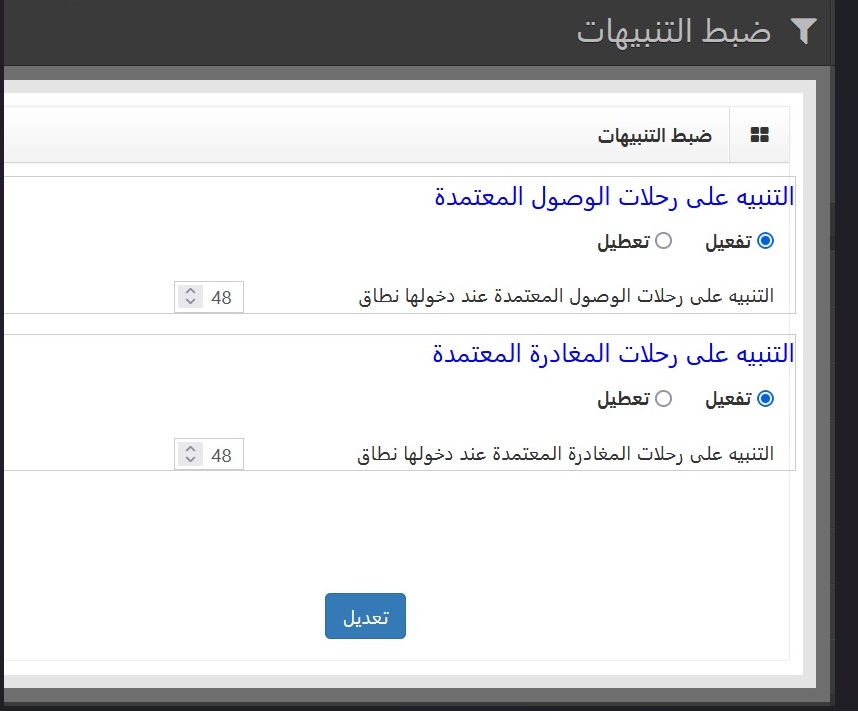858x723 pixels.
Task: Increase arrival flights range with up arrow
Action: click(190, 292)
